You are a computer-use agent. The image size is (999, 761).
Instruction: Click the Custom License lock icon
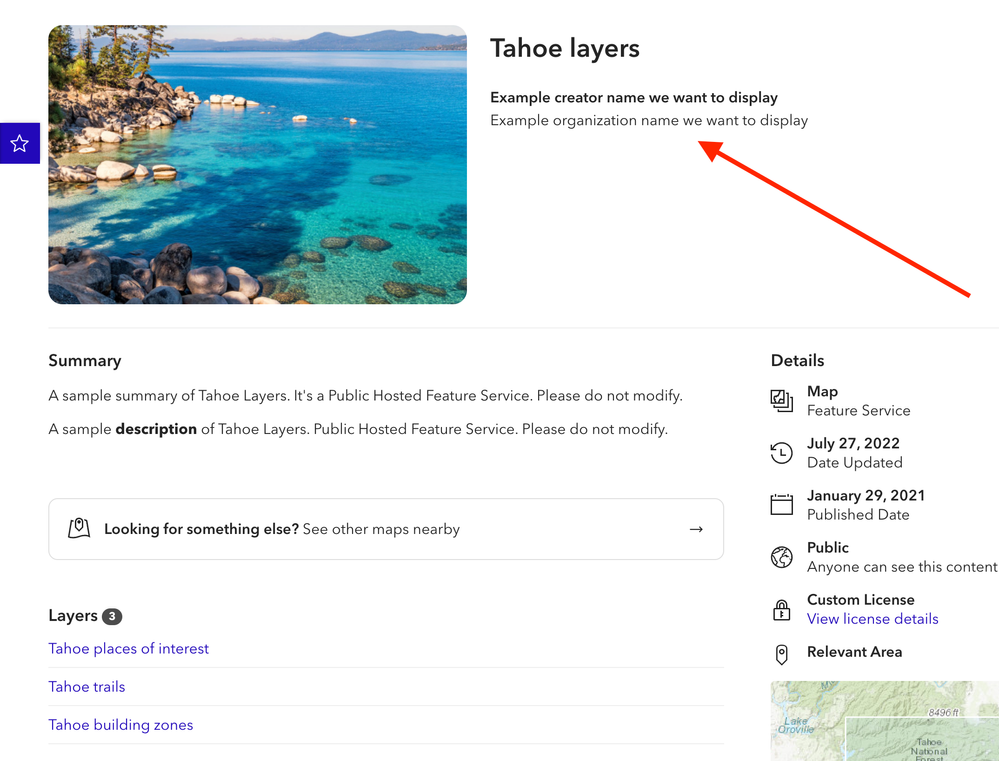pyautogui.click(x=782, y=609)
